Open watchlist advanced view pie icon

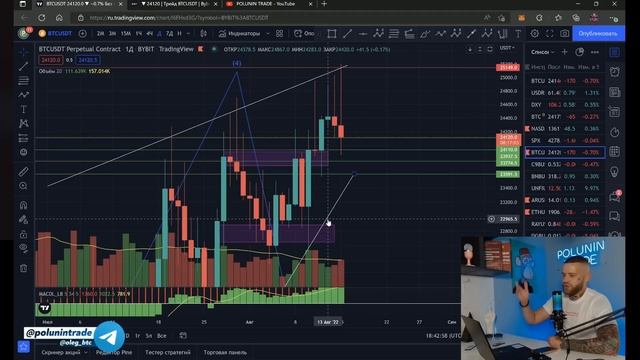(580, 52)
